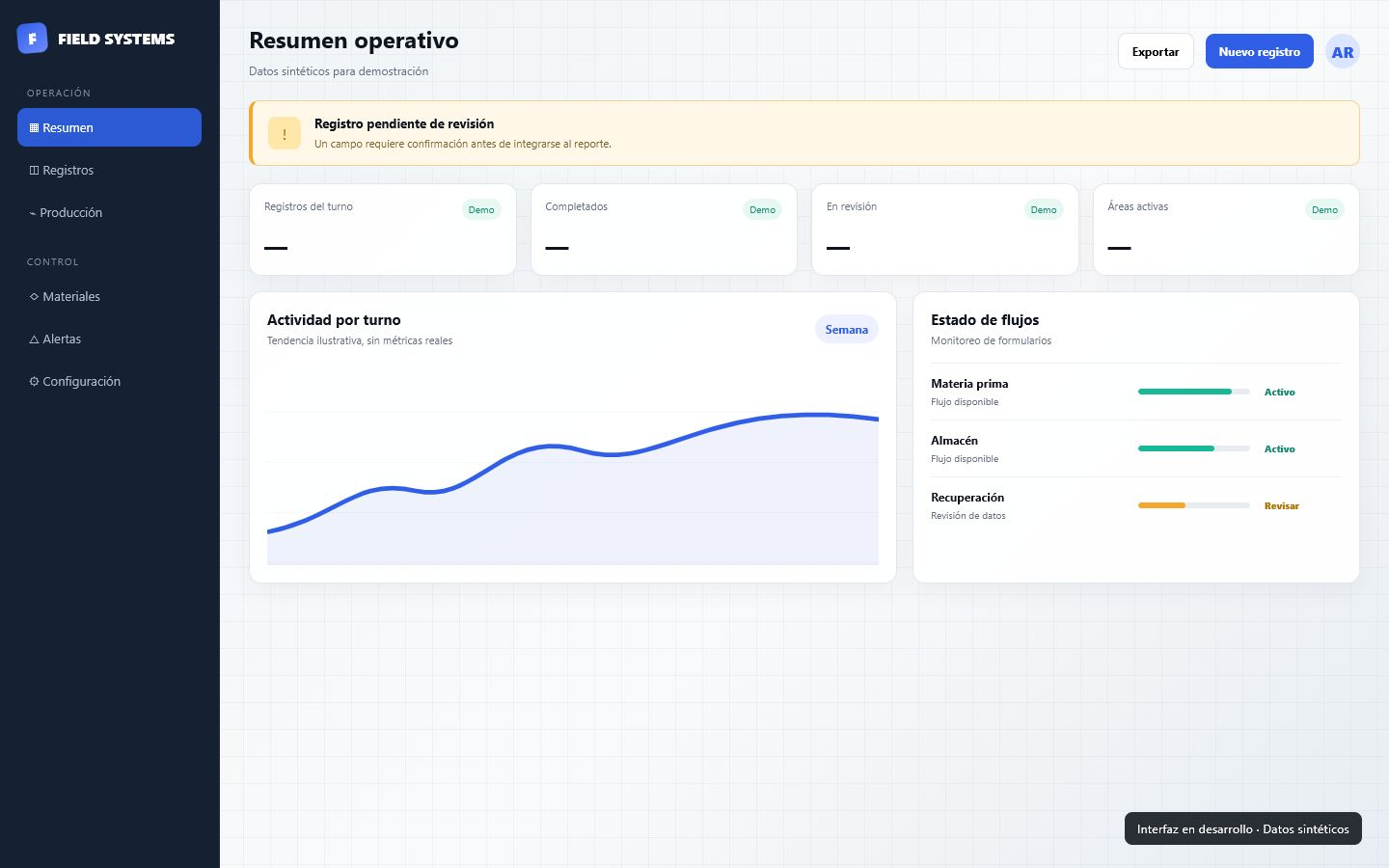Click the Revisar status for Recuperación

point(1281,505)
